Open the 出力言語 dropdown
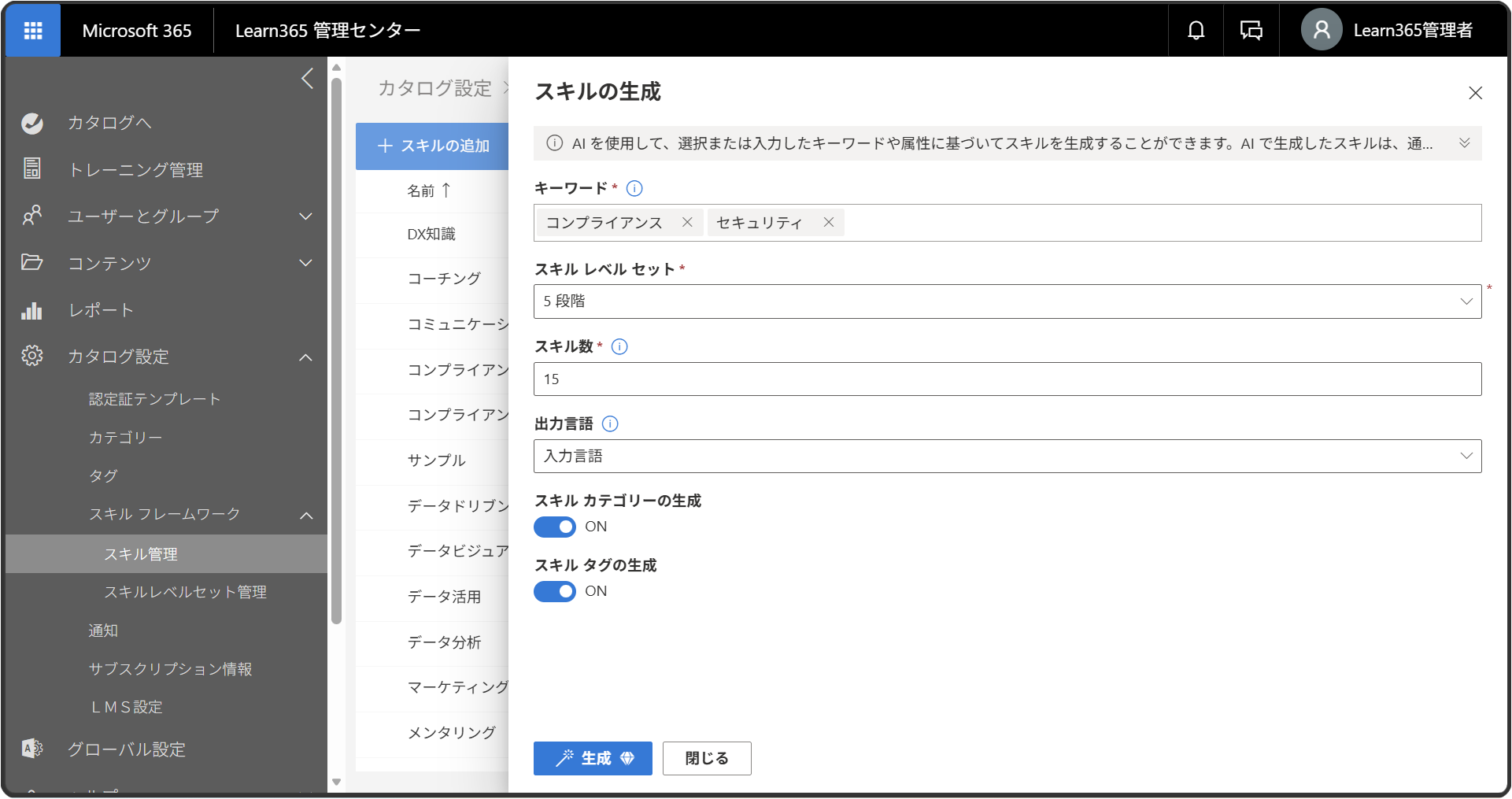The width and height of the screenshot is (1512, 799). point(1007,457)
